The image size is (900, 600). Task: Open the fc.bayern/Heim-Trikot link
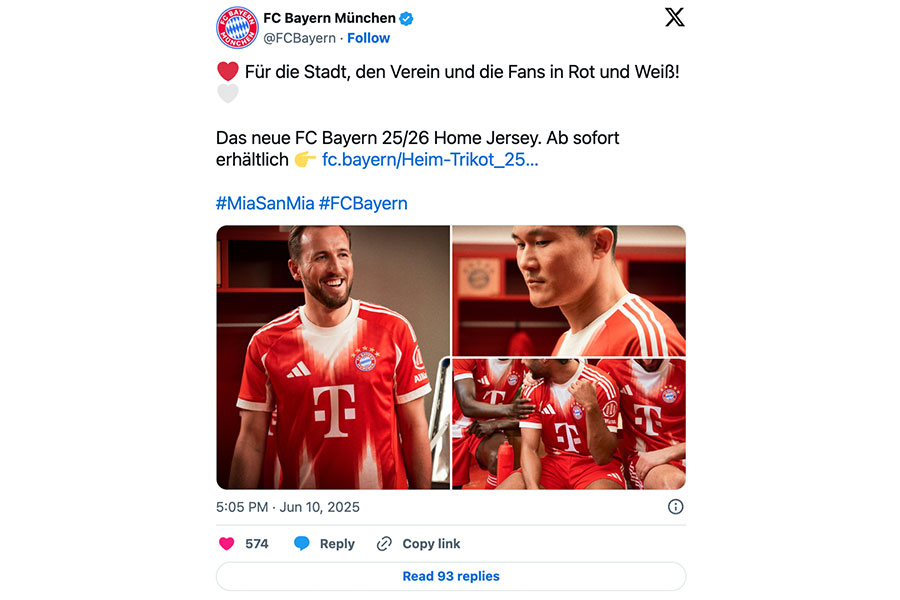(x=430, y=159)
